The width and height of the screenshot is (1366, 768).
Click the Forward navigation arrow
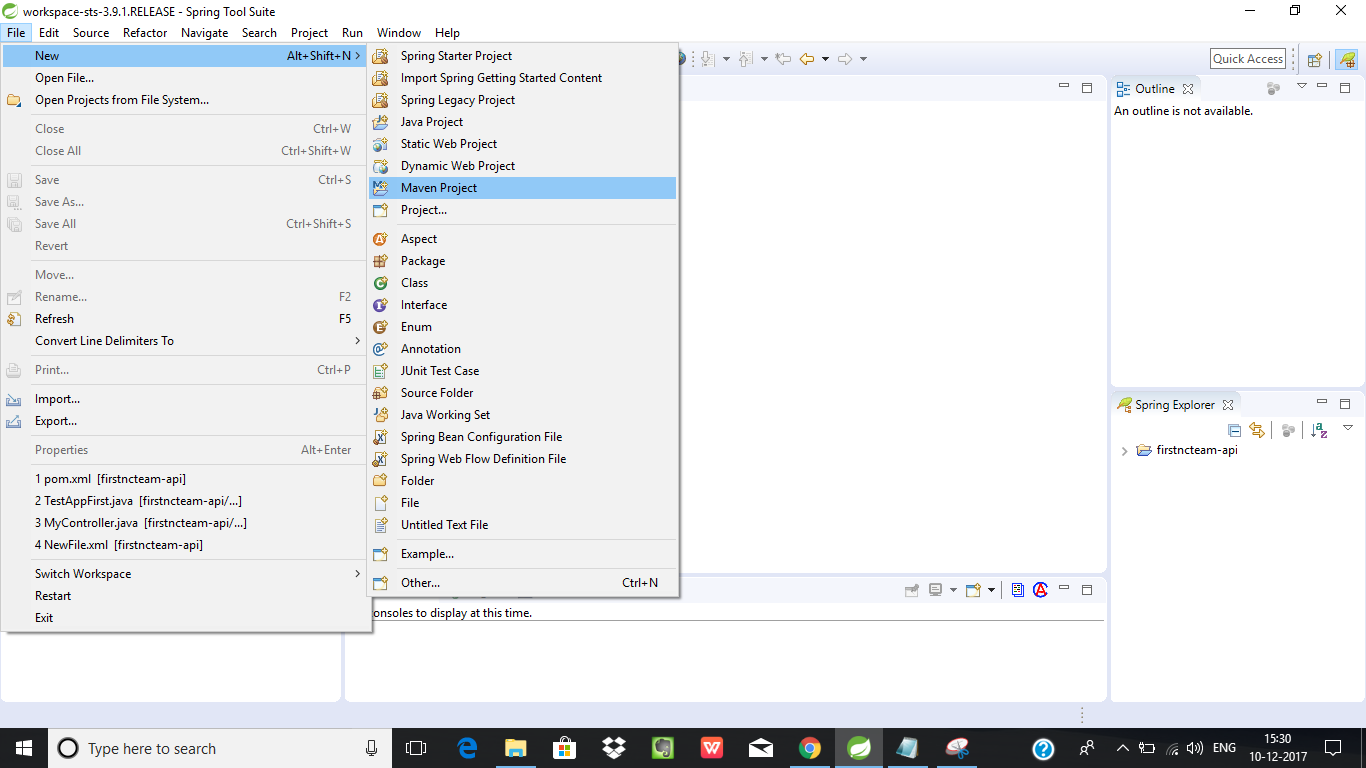(844, 58)
